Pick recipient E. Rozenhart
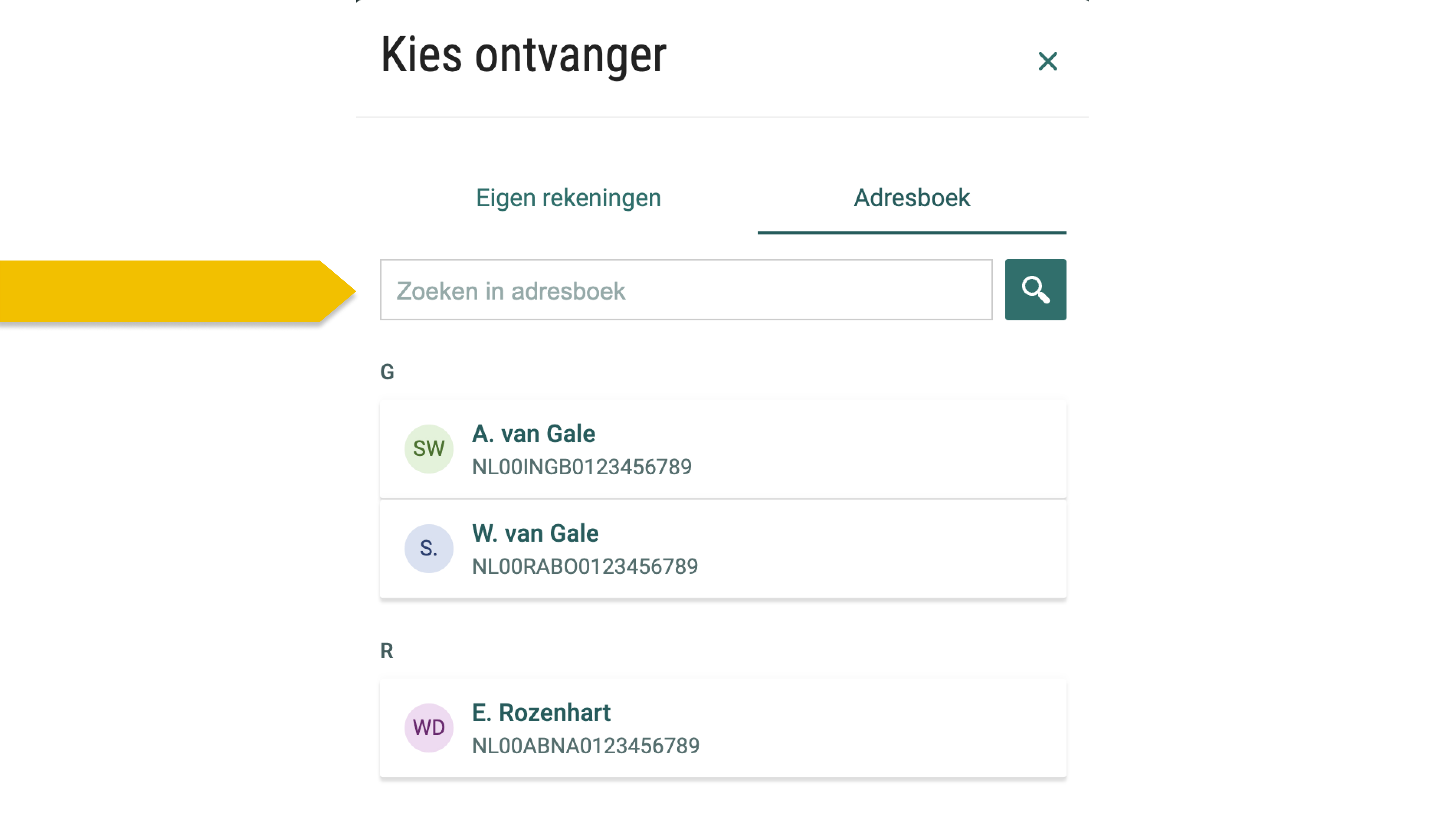 coord(541,713)
